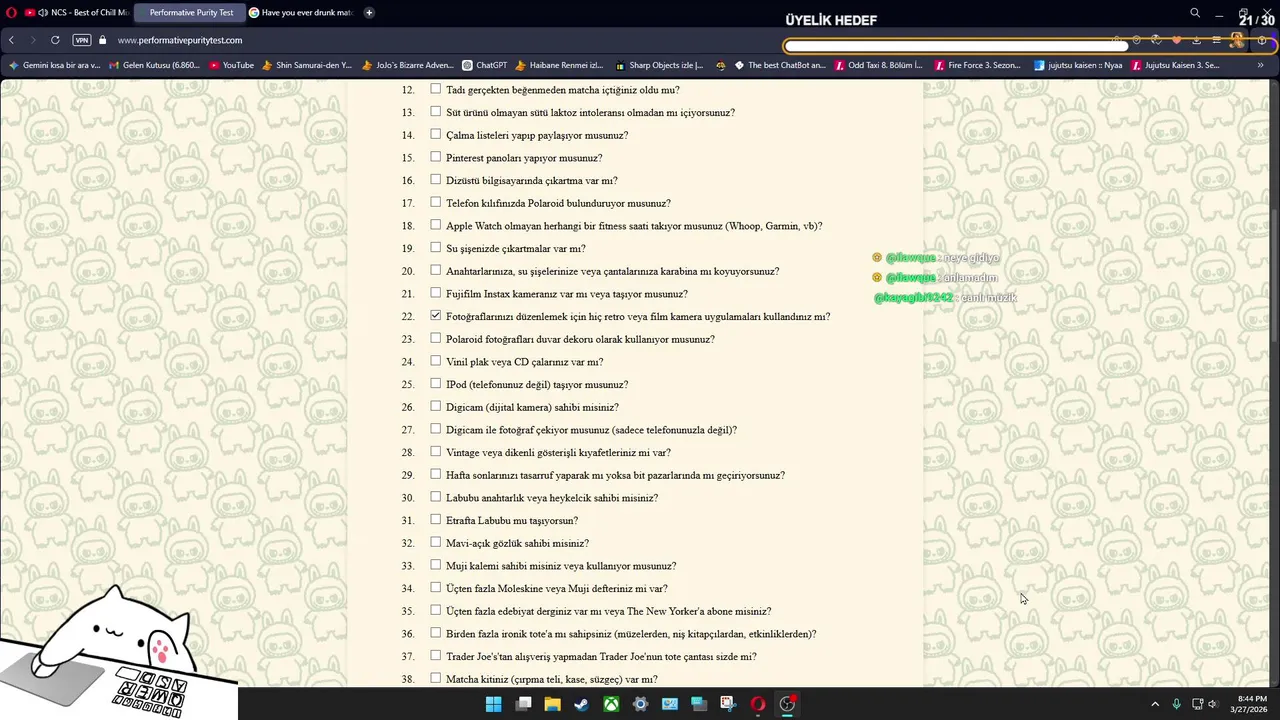The image size is (1280, 720).
Task: Switch to the Have you ever drunk matcha tab
Action: click(x=302, y=13)
